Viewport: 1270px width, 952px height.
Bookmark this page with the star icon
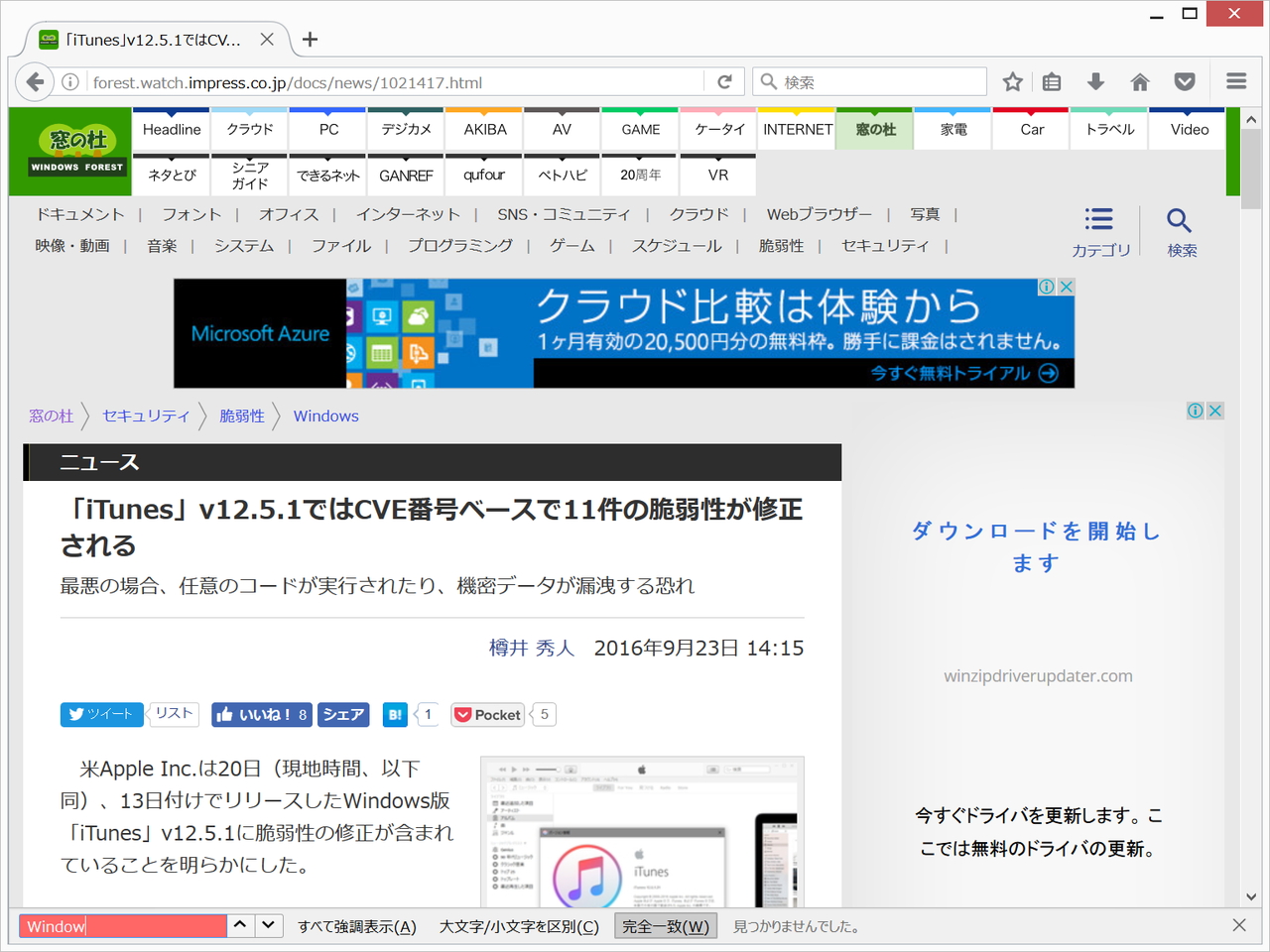pyautogui.click(x=1012, y=82)
